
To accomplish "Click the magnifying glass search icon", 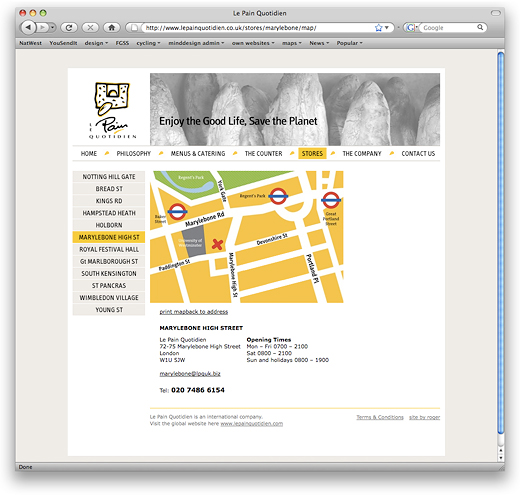I will [480, 27].
